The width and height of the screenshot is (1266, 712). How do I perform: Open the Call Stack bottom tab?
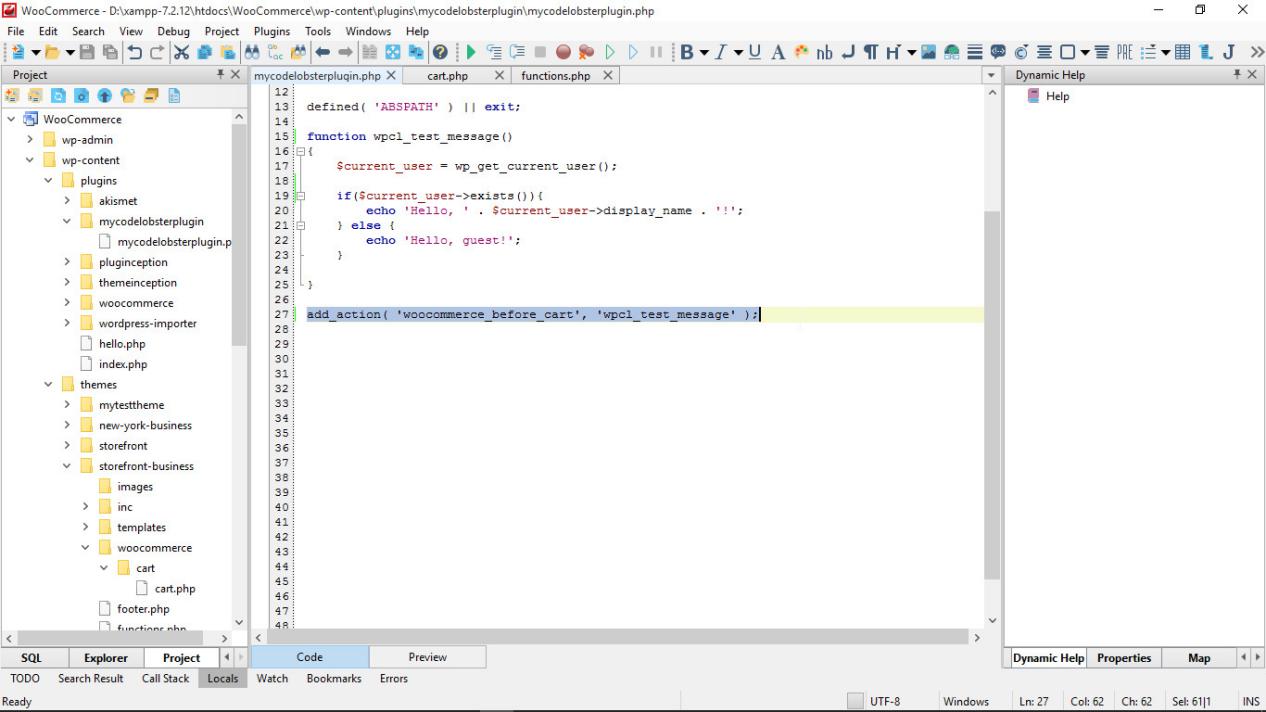point(165,678)
